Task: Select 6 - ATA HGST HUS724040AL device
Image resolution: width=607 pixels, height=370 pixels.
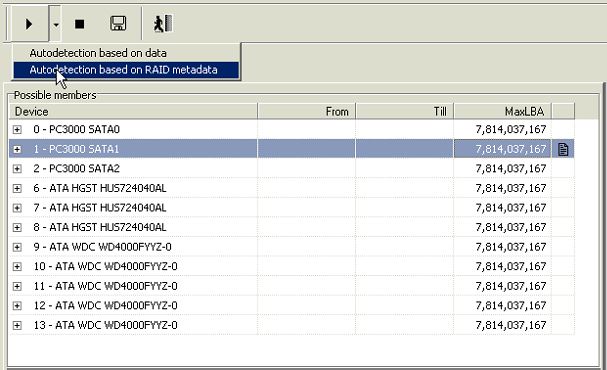Action: tap(99, 188)
